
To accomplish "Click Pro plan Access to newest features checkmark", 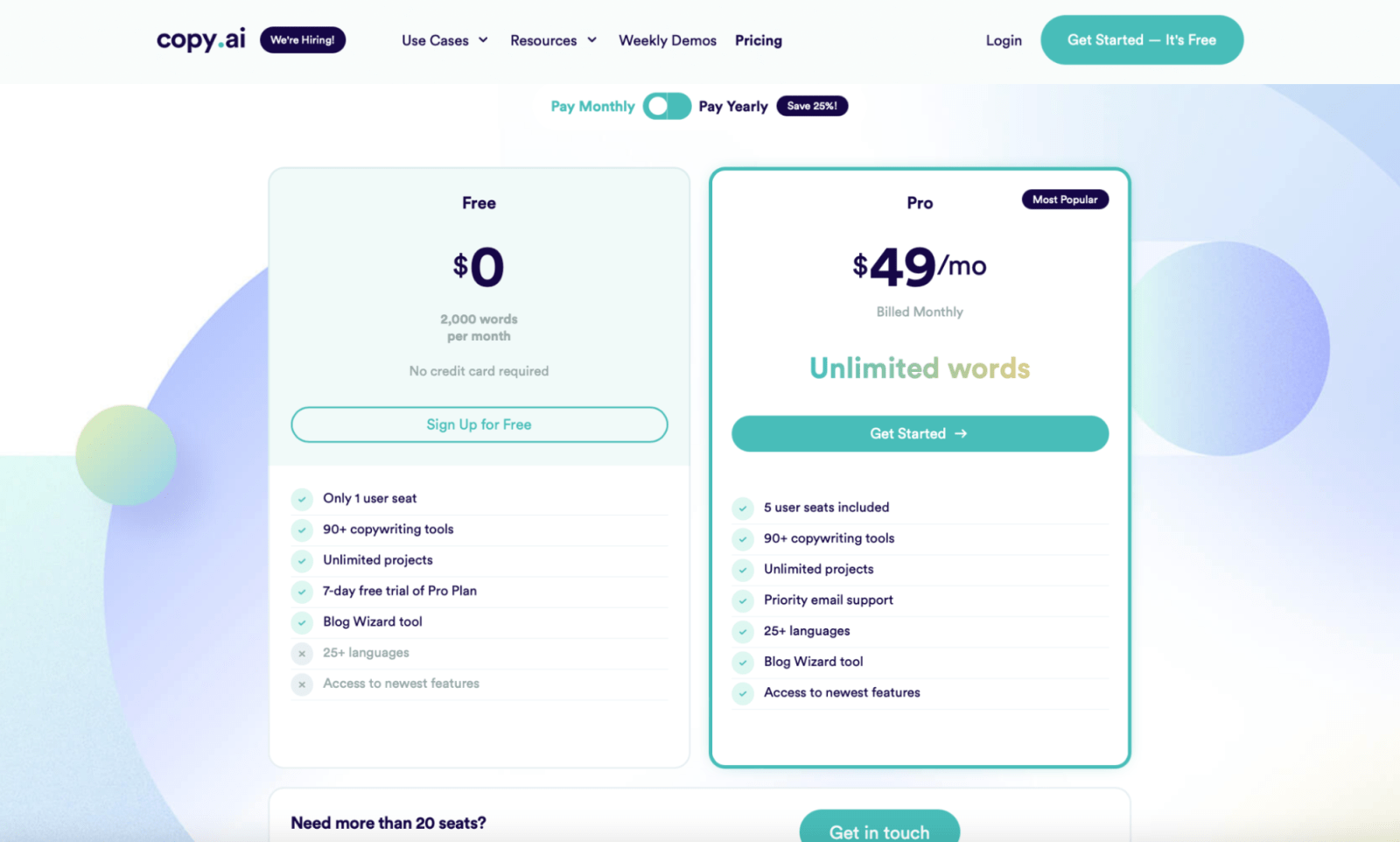I will coord(743,693).
